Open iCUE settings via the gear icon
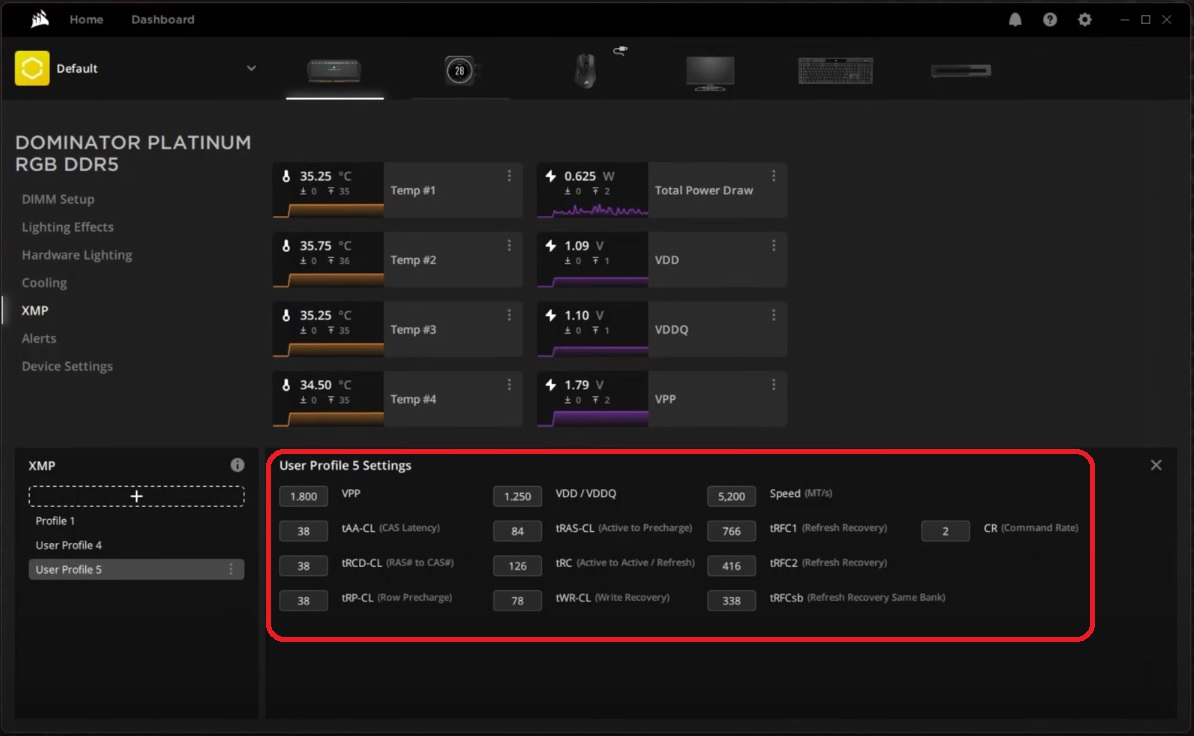This screenshot has width=1194, height=736. pyautogui.click(x=1085, y=19)
